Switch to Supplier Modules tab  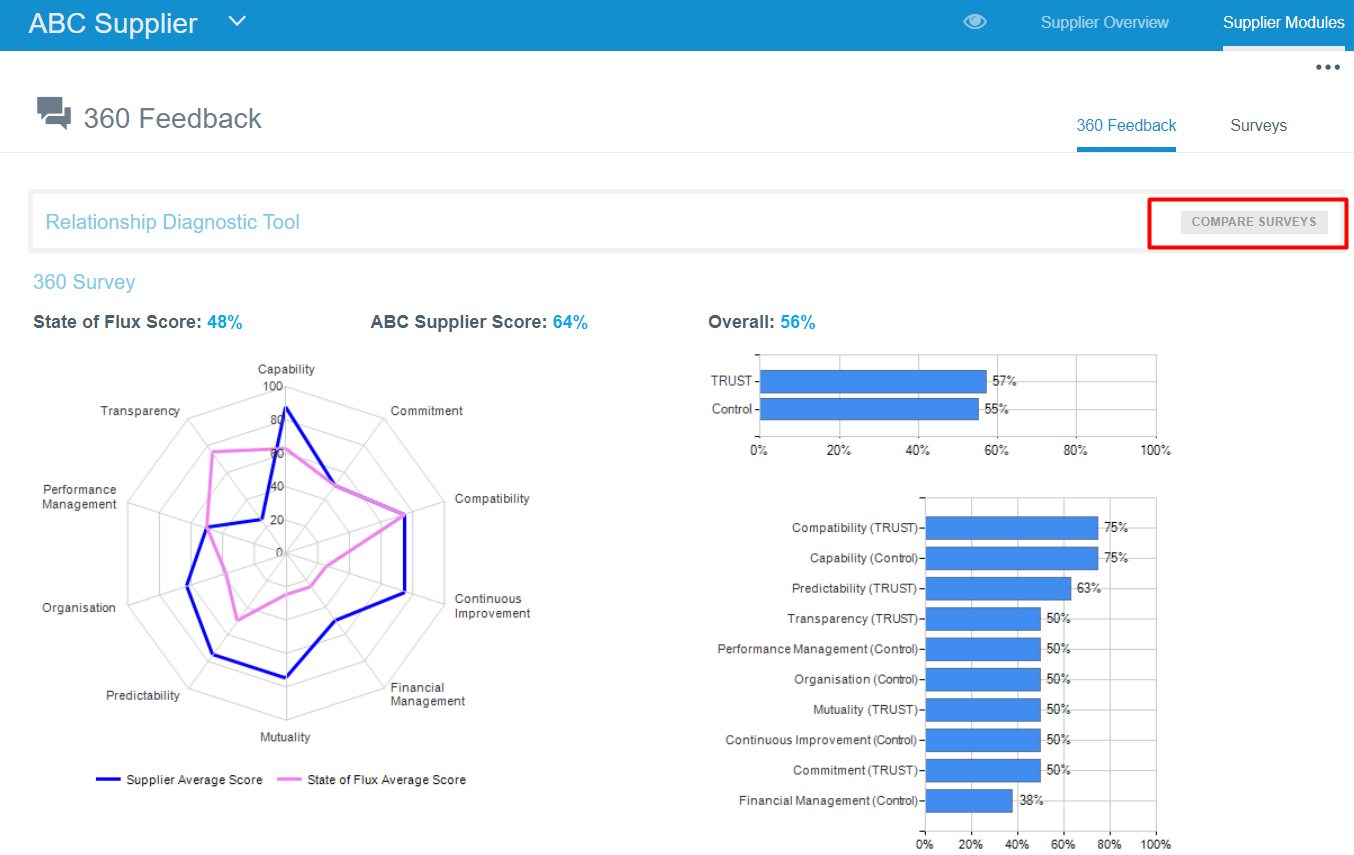[1283, 22]
